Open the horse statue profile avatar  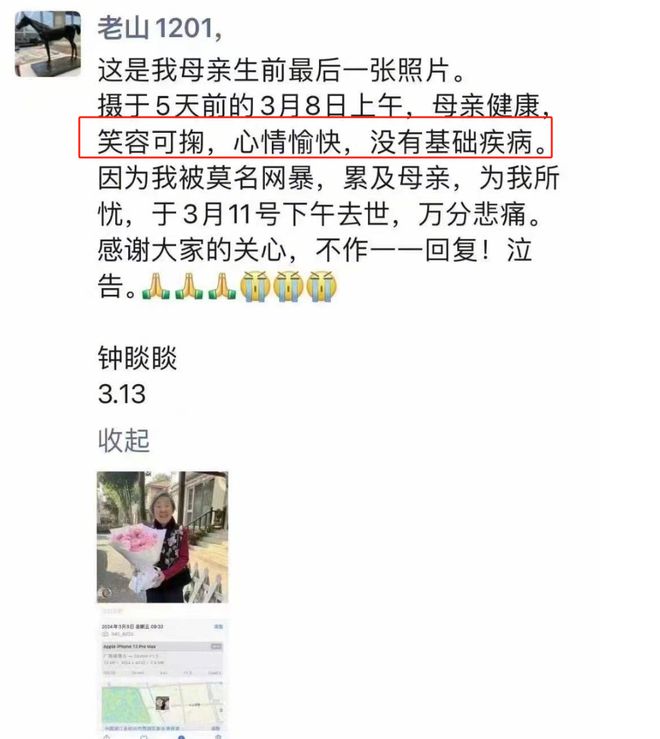[x=48, y=44]
